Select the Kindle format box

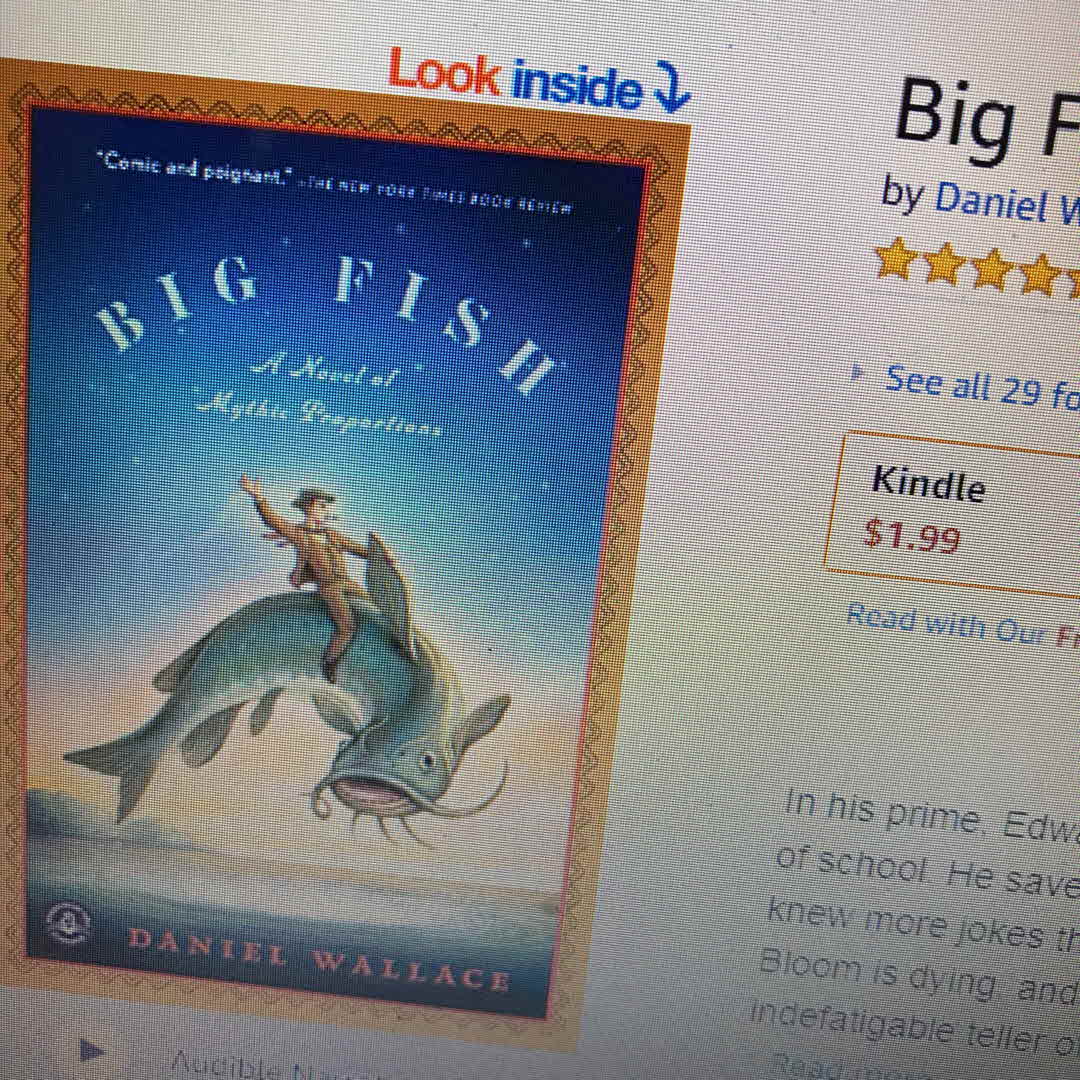pyautogui.click(x=954, y=514)
